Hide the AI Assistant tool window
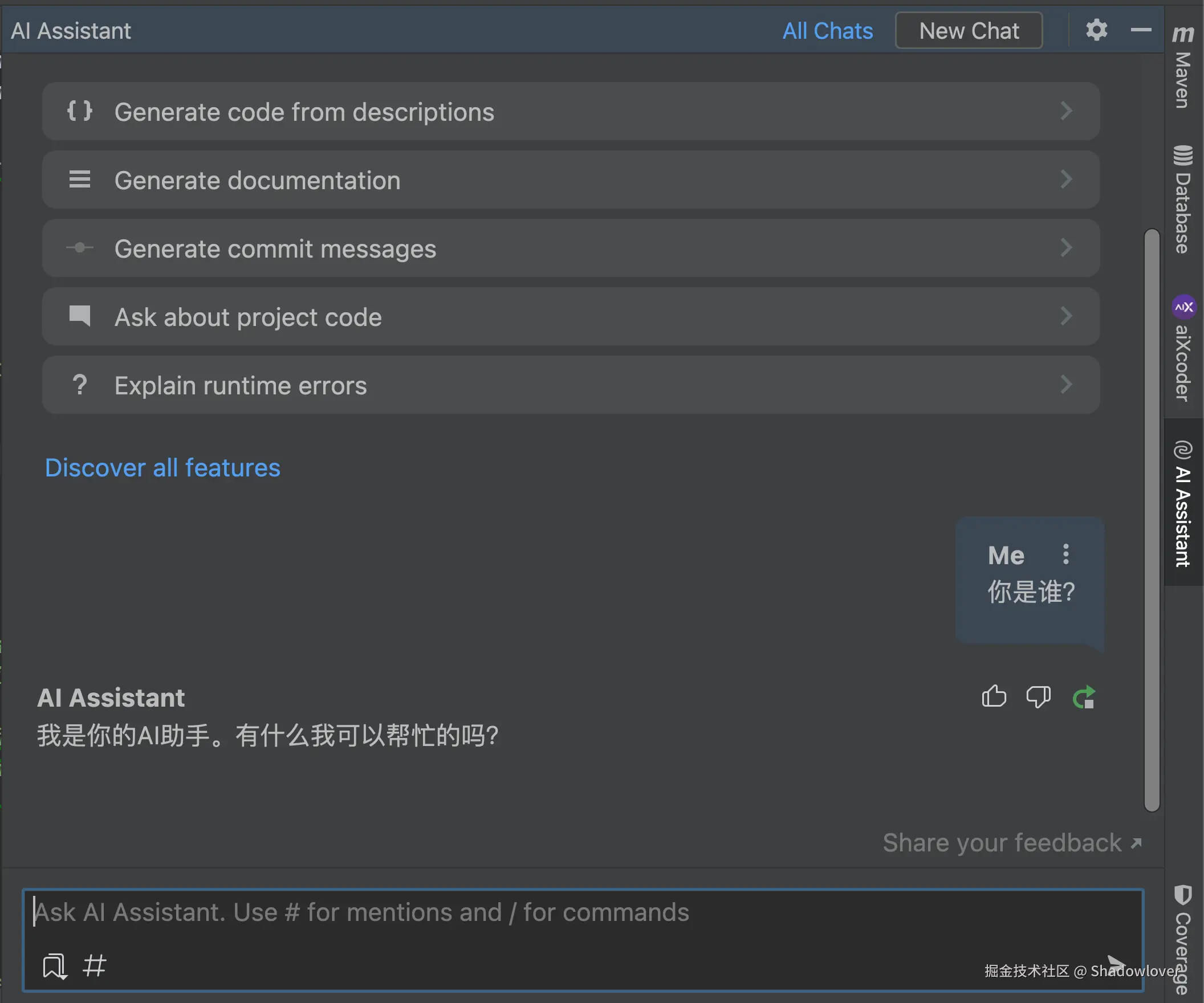Viewport: 1204px width, 1003px height. pos(1141,30)
